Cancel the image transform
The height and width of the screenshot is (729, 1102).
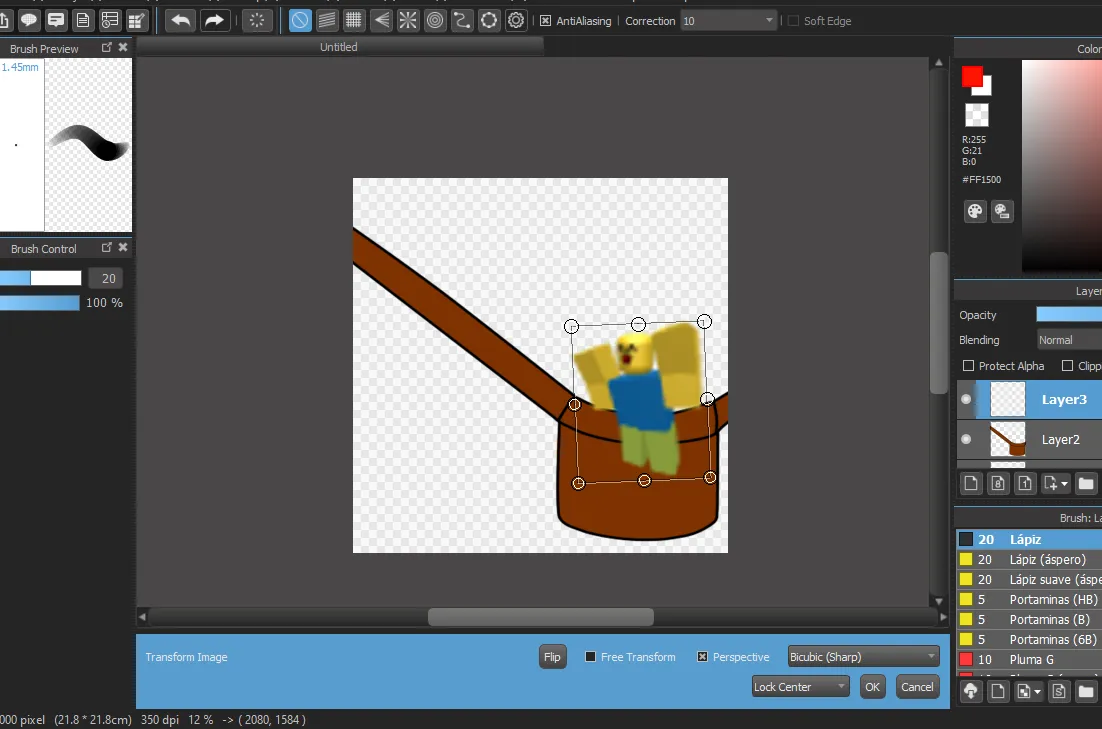coord(917,687)
